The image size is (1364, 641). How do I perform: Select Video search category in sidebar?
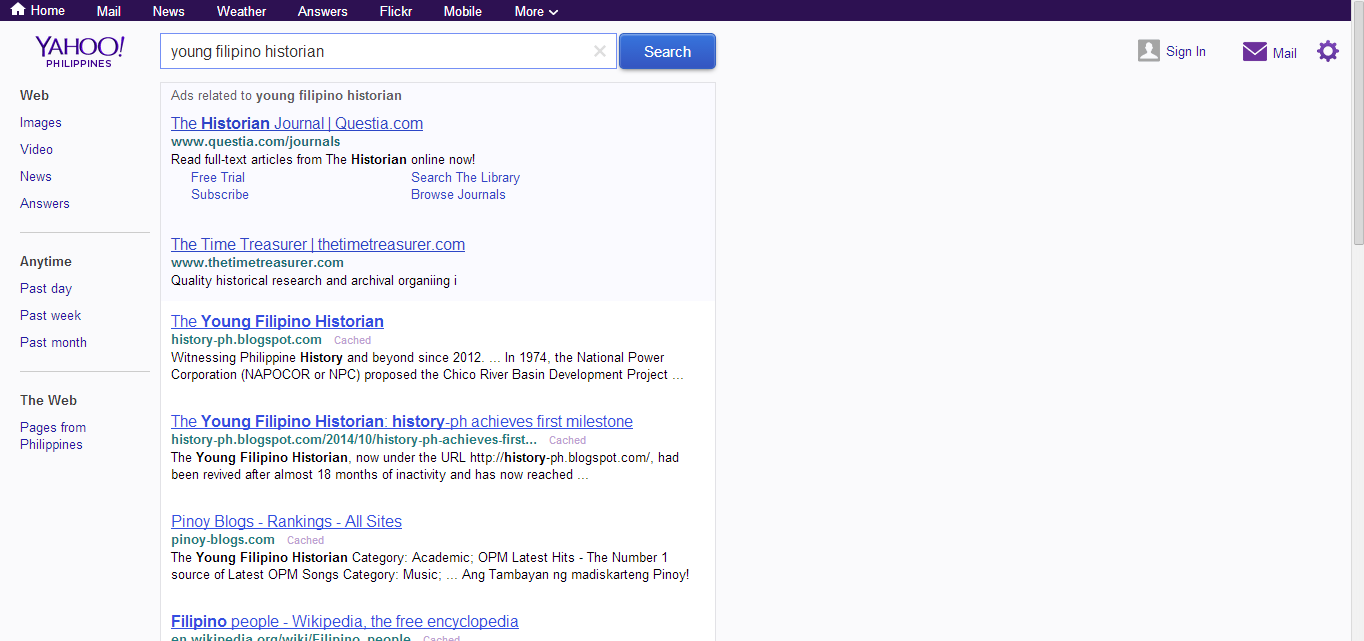pos(36,149)
